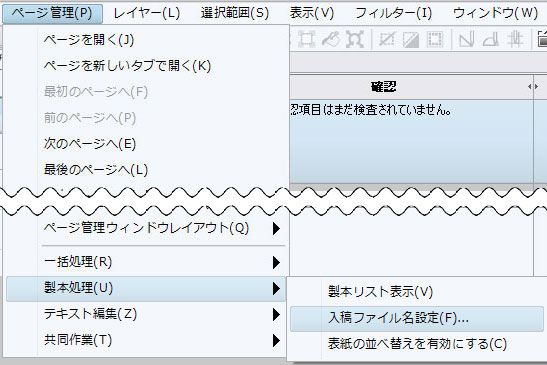Expand the テキスト編集(Z) submenu

click(146, 314)
